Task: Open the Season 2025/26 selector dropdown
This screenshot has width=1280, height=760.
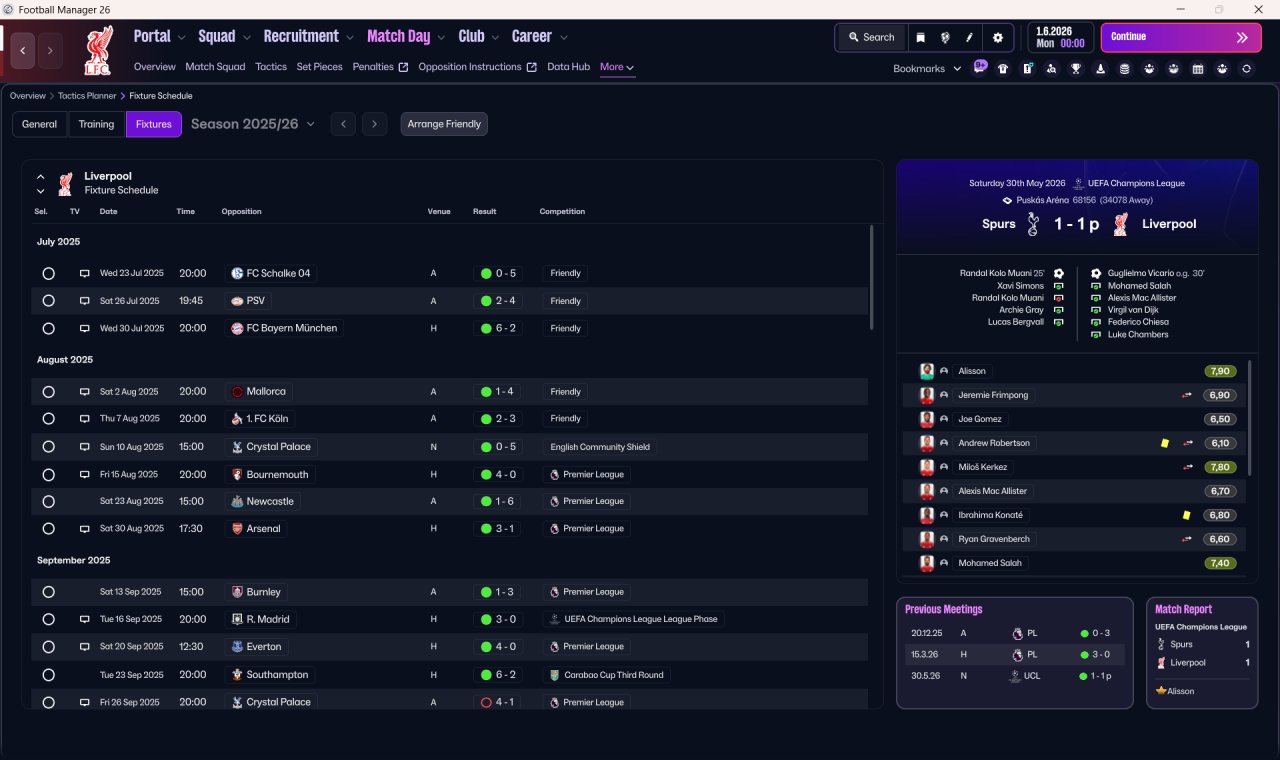Action: point(253,124)
